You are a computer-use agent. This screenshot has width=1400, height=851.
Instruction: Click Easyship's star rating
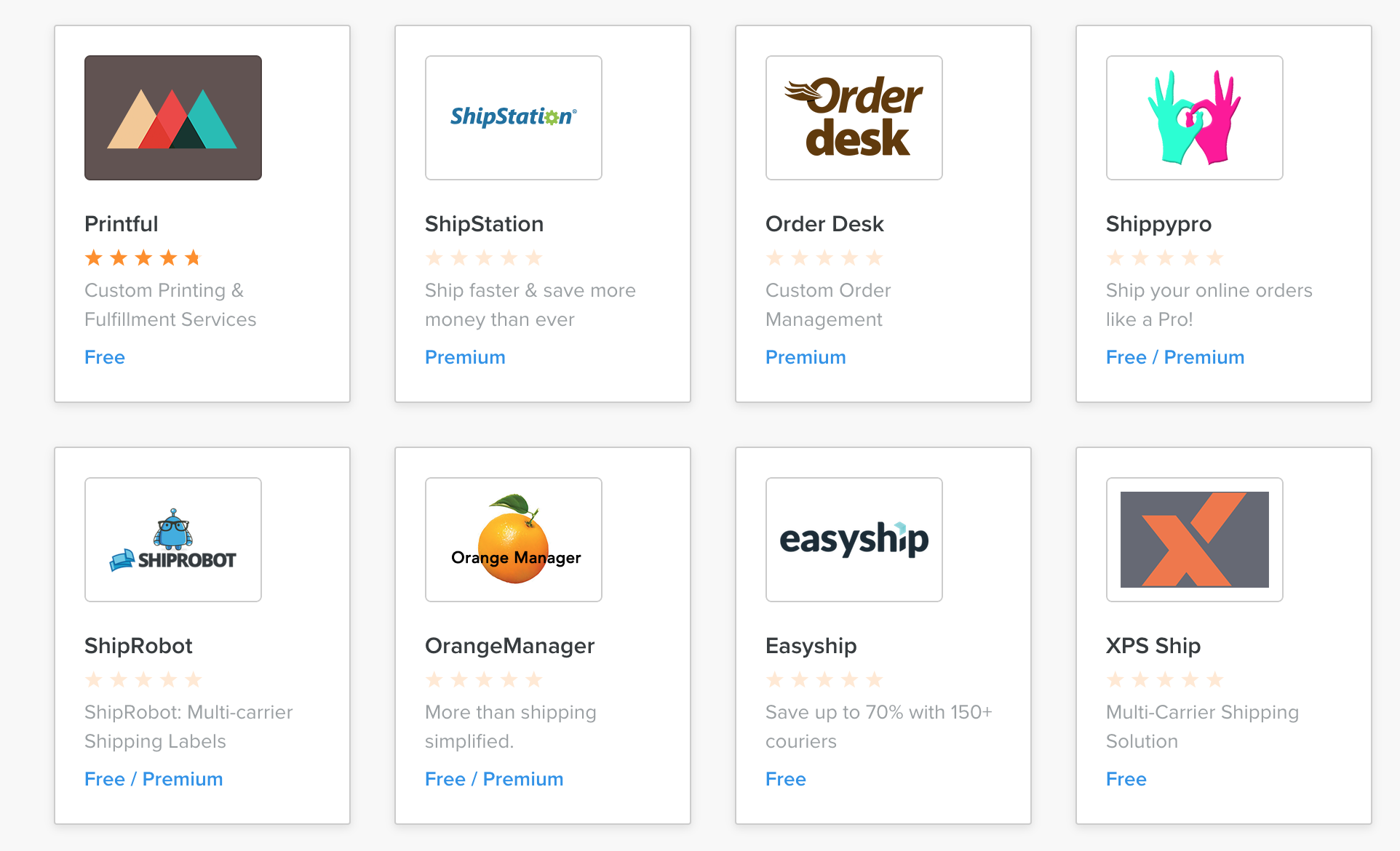click(824, 679)
